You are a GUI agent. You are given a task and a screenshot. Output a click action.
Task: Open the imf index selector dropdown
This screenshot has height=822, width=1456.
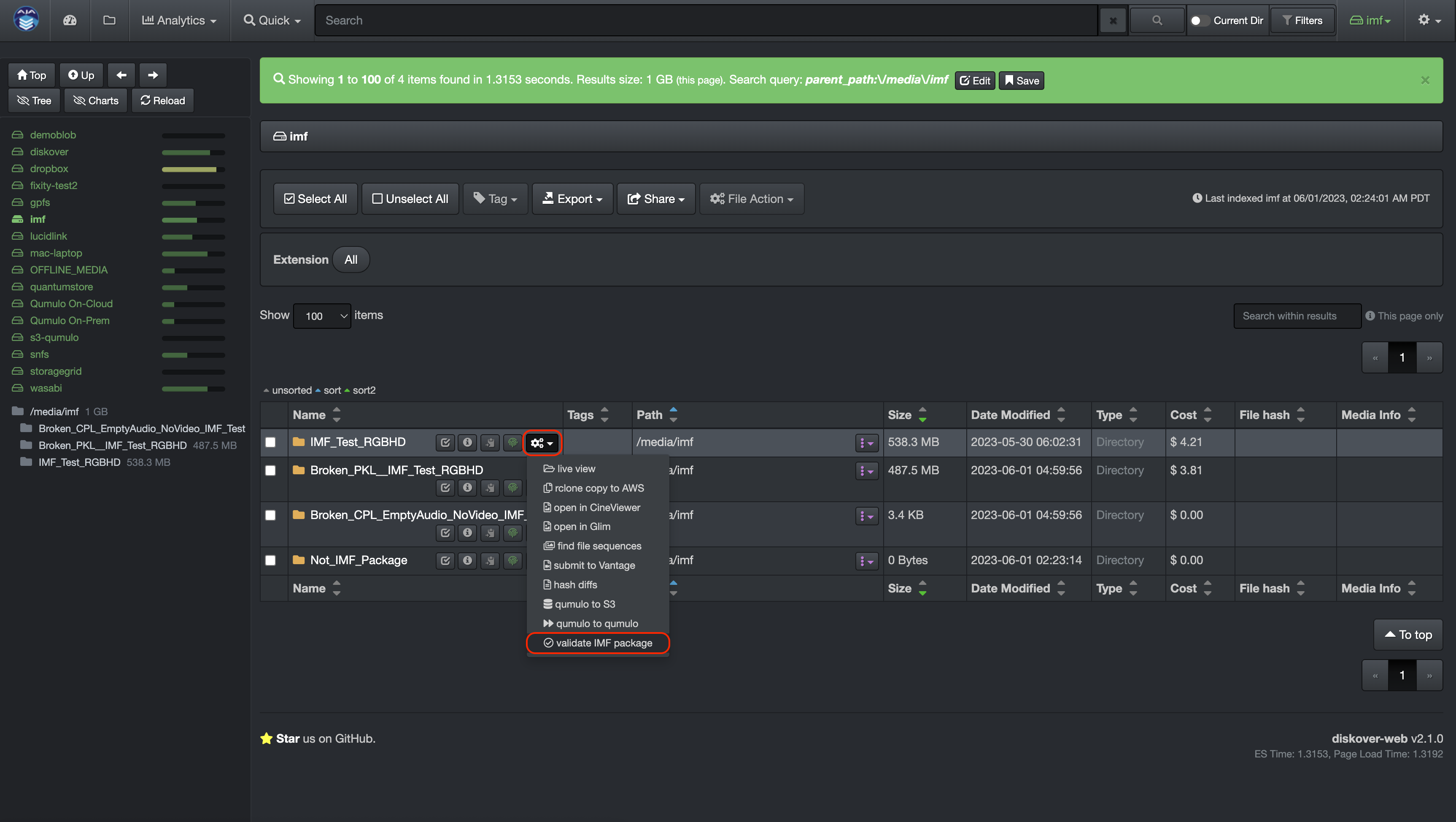coord(1371,20)
